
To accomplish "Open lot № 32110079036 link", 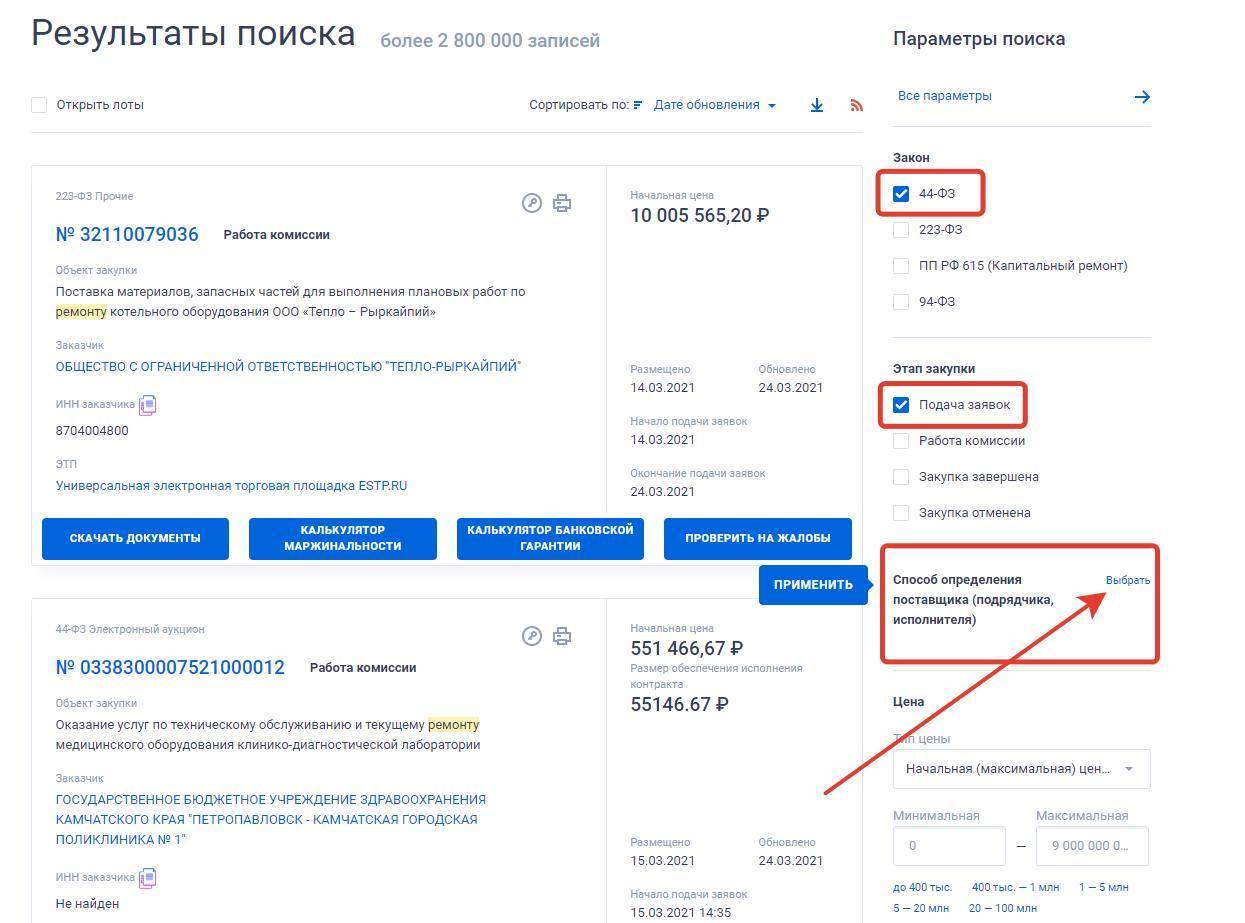I will coord(127,235).
